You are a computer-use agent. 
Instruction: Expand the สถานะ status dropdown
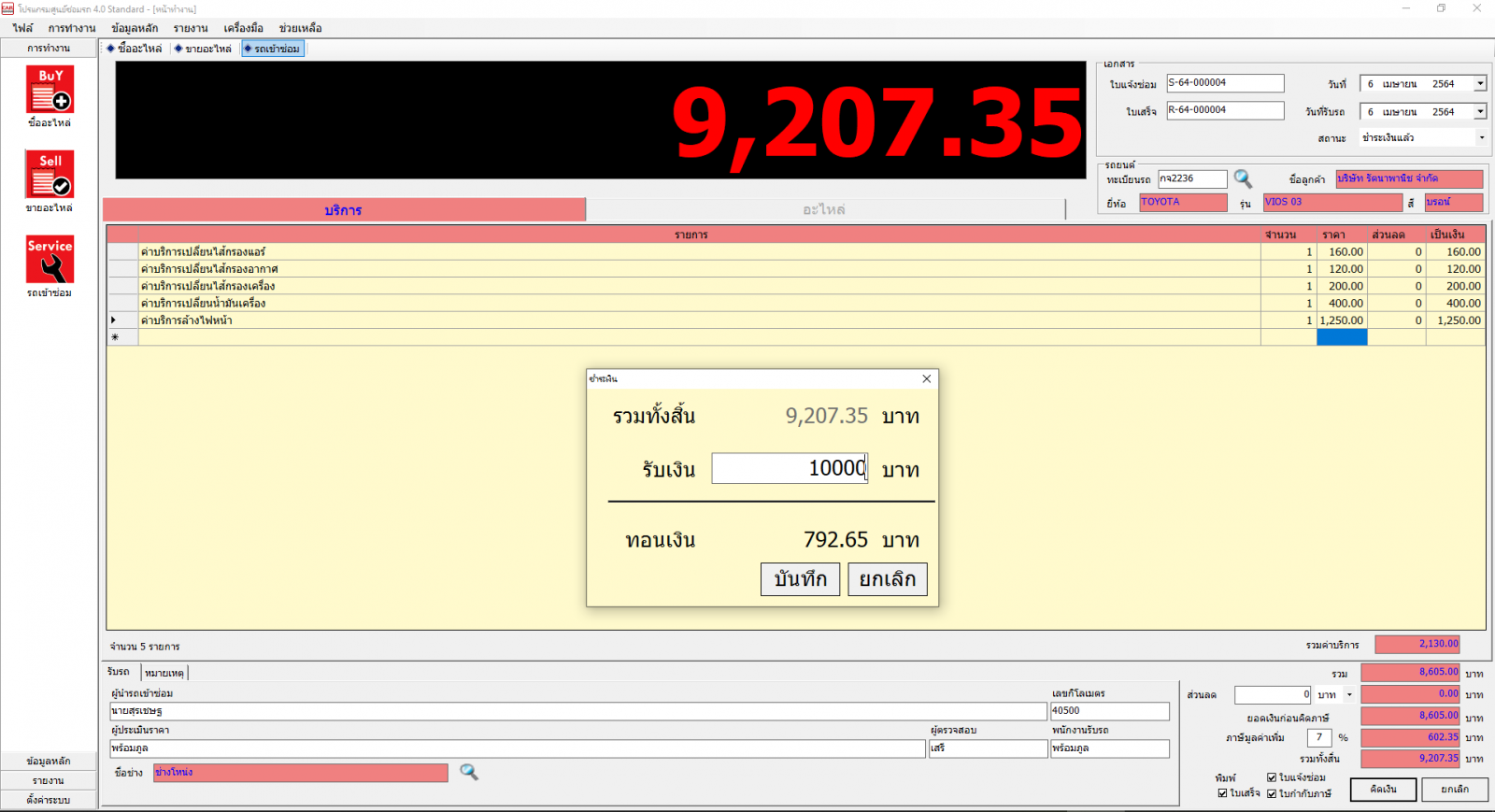pos(1481,138)
